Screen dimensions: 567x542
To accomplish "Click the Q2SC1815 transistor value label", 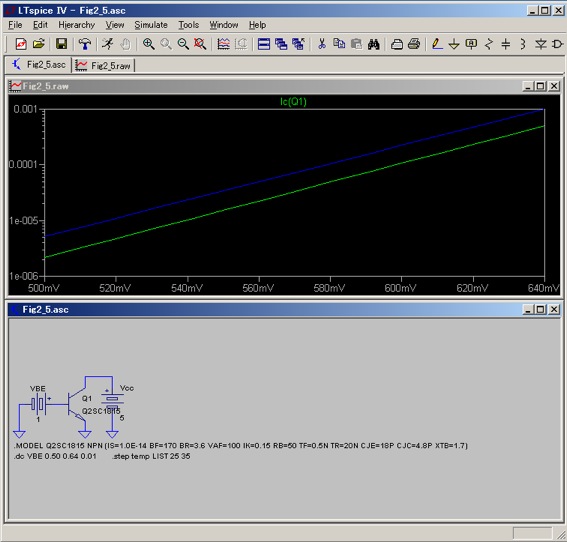I will (x=101, y=411).
